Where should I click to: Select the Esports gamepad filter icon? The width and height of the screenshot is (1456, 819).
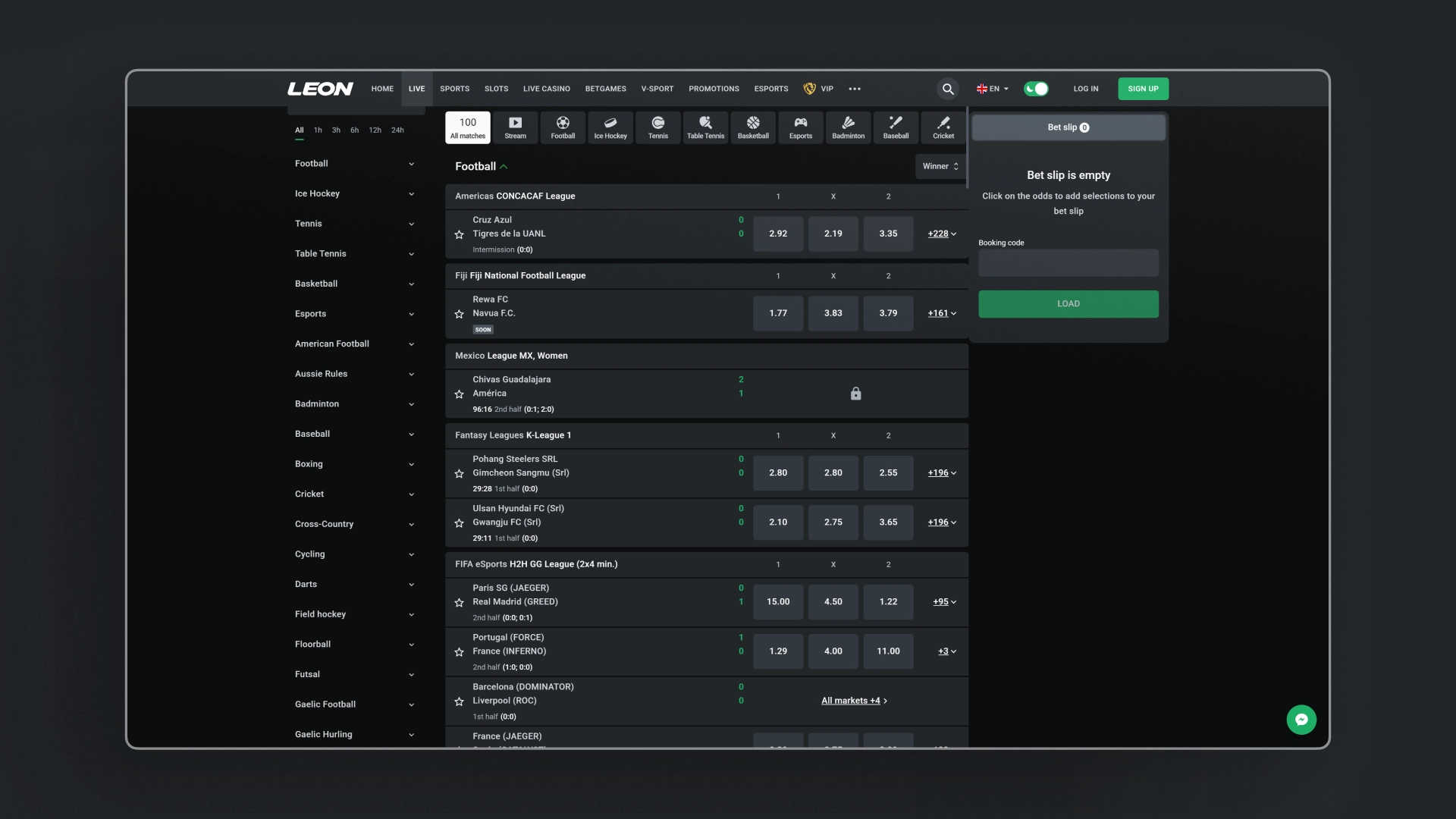pos(801,127)
